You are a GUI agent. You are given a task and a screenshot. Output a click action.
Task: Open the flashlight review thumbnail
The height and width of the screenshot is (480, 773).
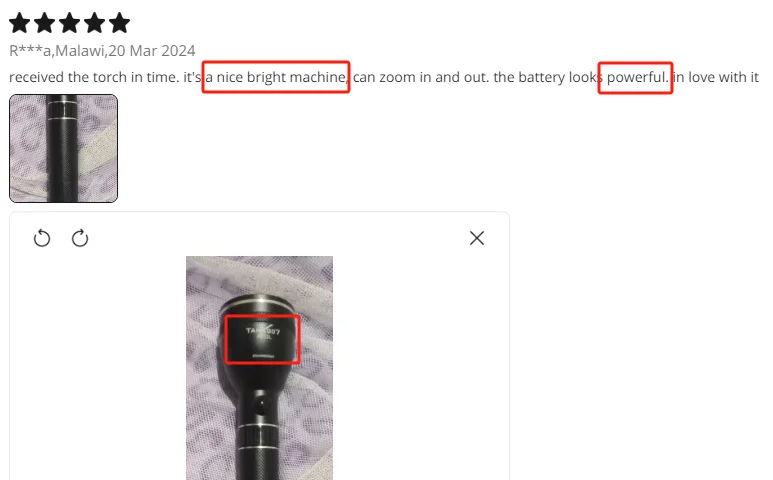pyautogui.click(x=64, y=148)
